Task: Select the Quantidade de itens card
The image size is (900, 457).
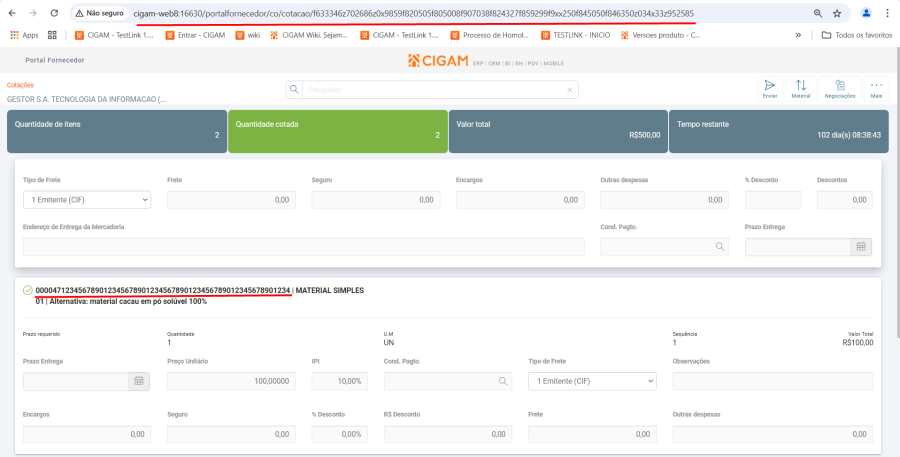Action: click(x=117, y=131)
